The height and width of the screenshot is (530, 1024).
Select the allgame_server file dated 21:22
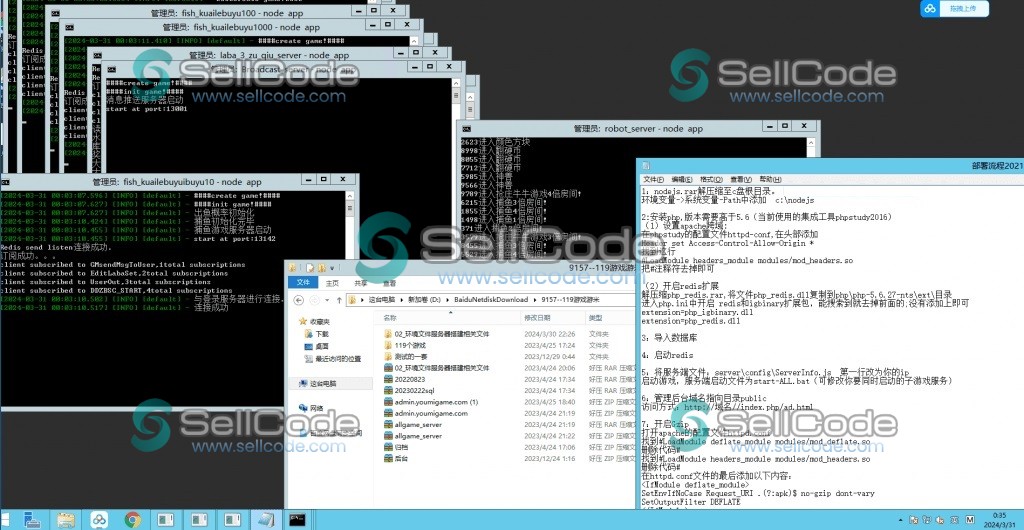(x=418, y=436)
